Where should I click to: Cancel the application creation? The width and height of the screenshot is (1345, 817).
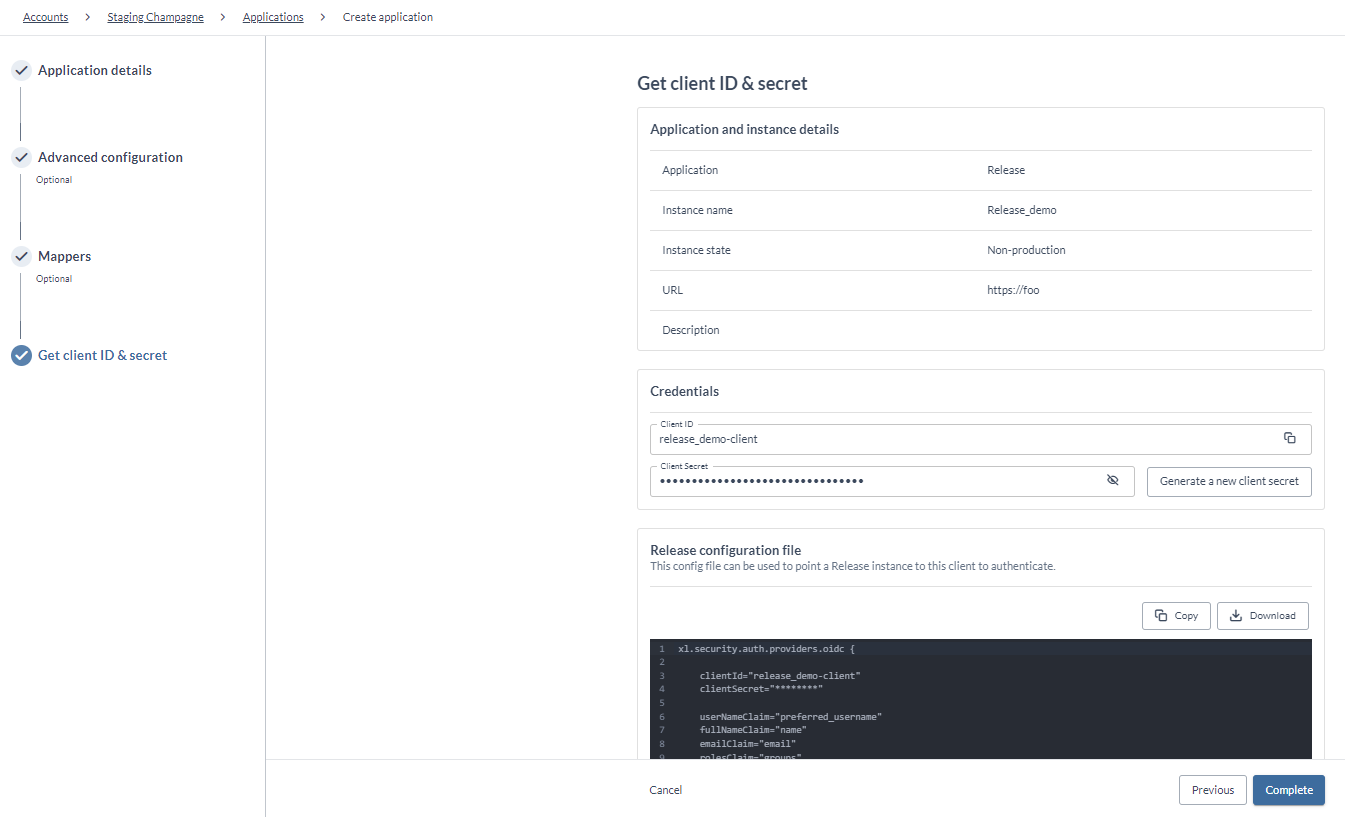coord(666,790)
